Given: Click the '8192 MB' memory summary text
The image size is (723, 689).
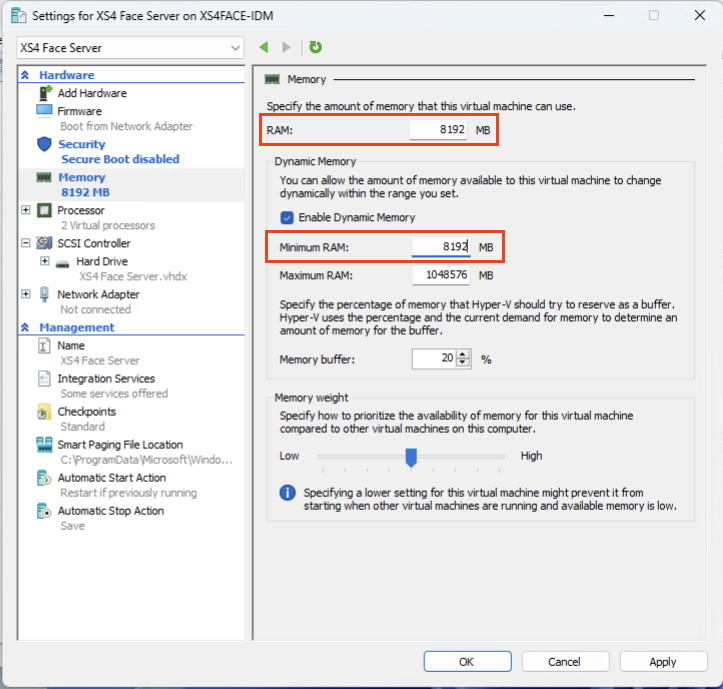Looking at the screenshot, I should tap(85, 192).
